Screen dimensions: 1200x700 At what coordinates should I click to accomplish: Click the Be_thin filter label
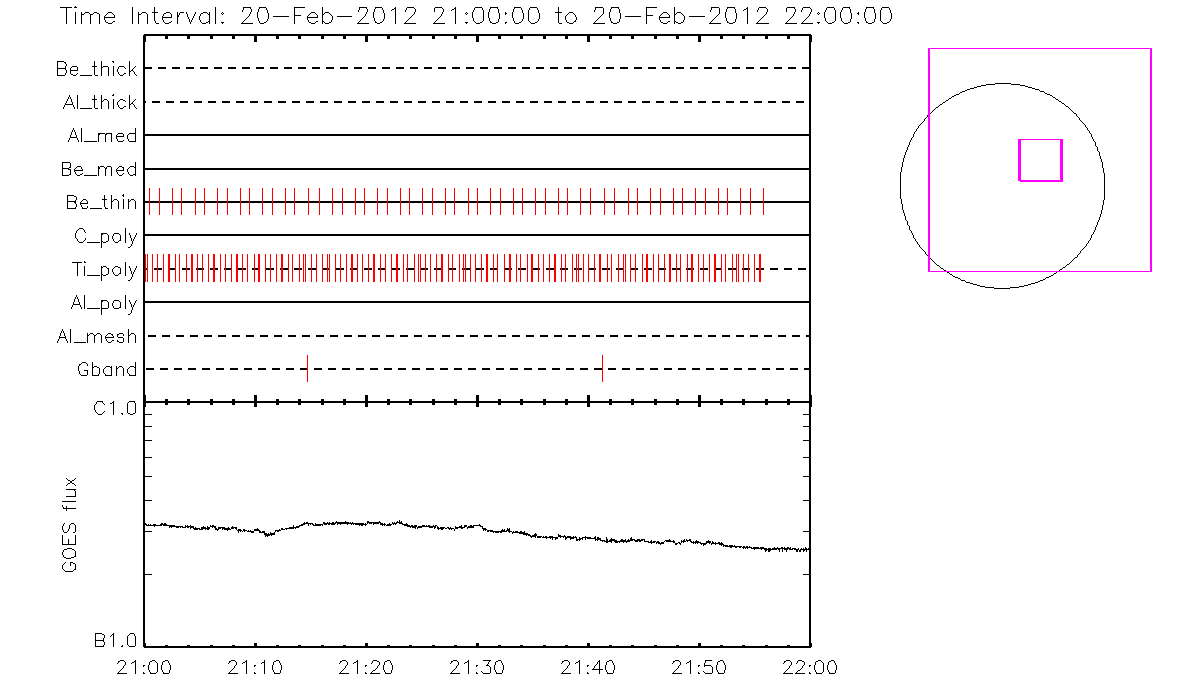click(x=101, y=203)
